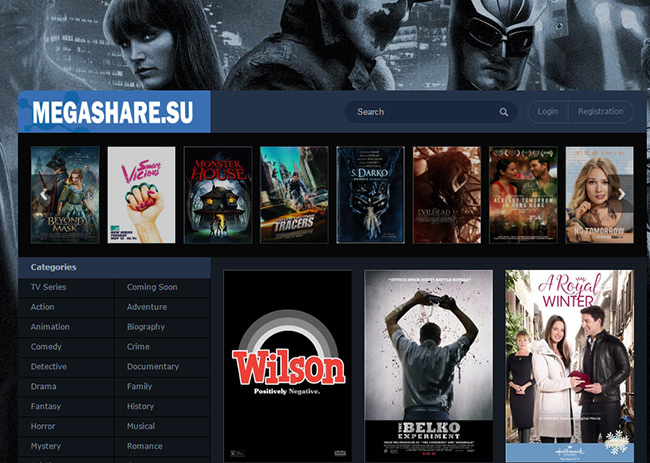Select the Biography category
The height and width of the screenshot is (463, 650).
[x=162, y=327]
